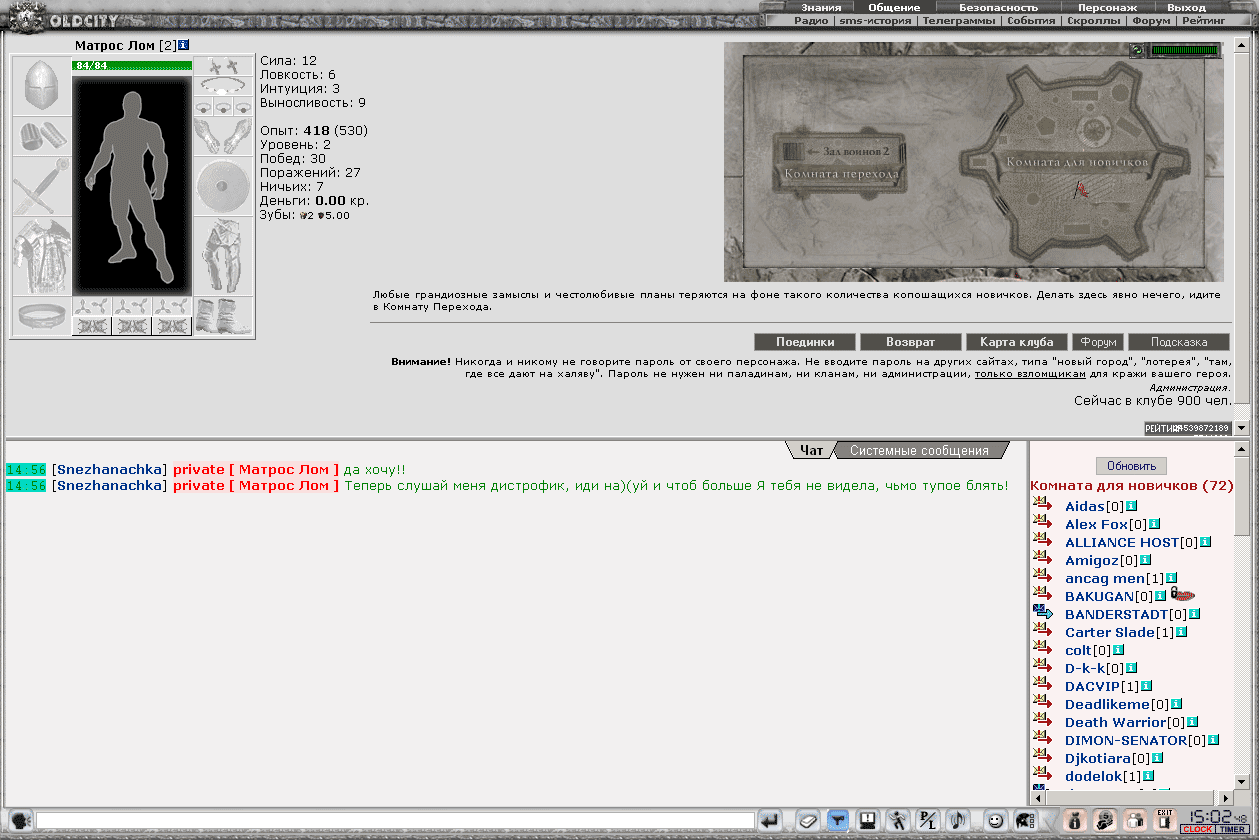The width and height of the screenshot is (1260, 840).
Task: Send private message to Aidas via arrow
Action: point(1042,506)
